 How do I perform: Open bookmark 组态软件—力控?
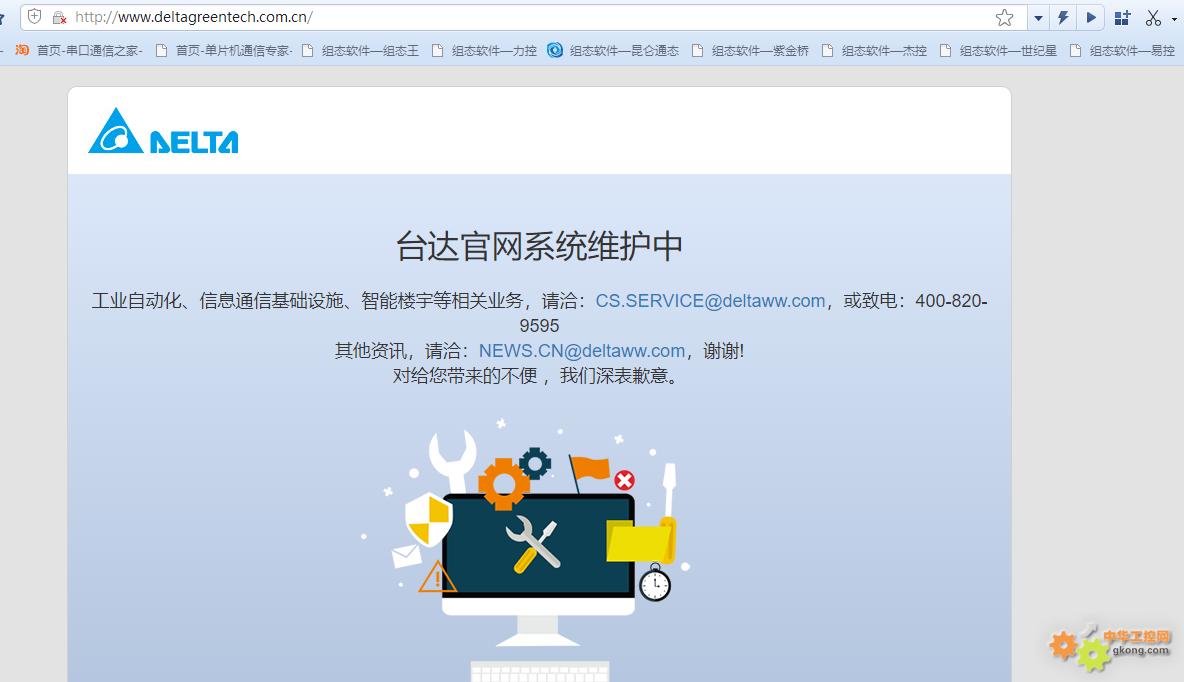point(485,51)
